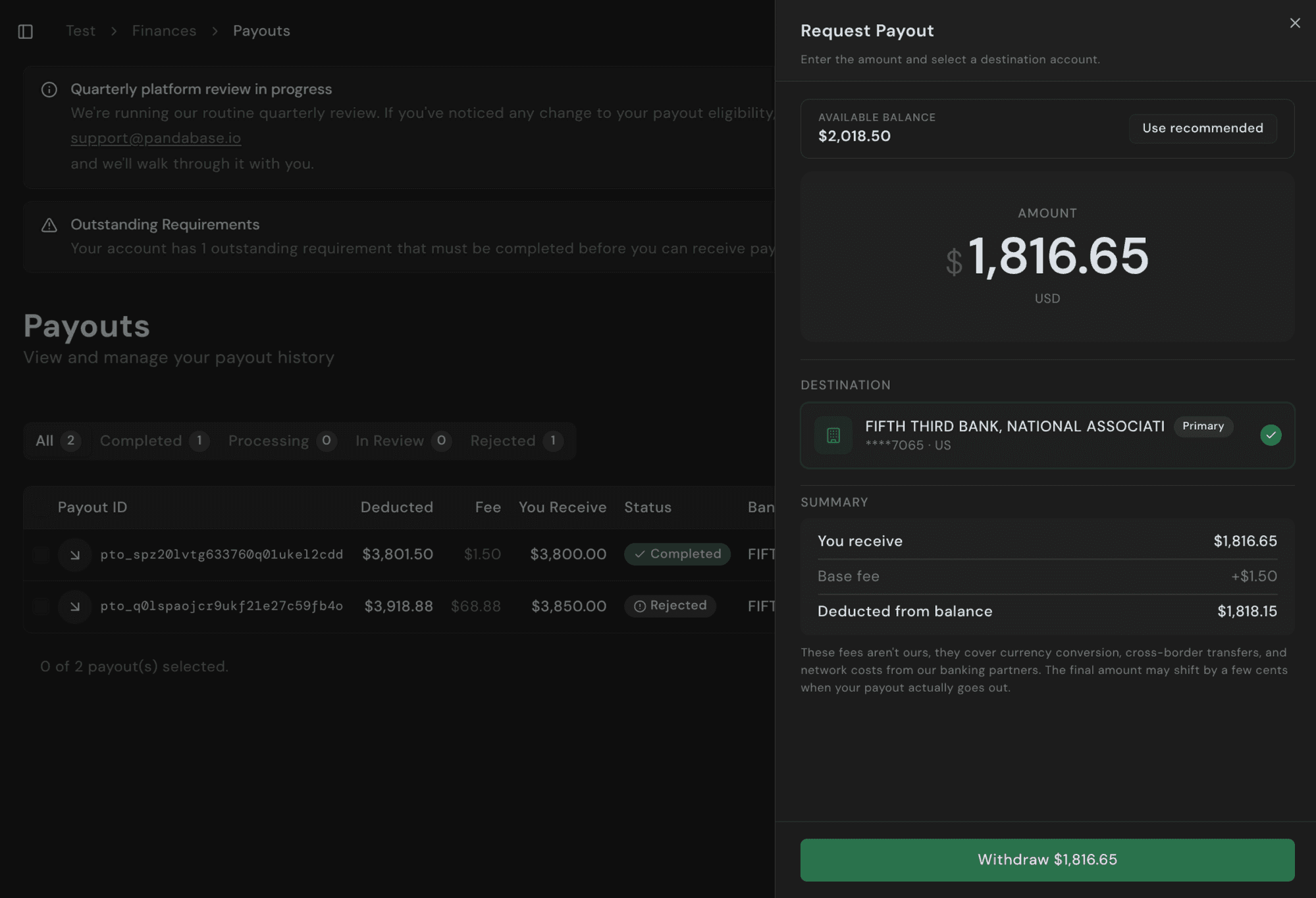This screenshot has height=898, width=1316.
Task: Click the $3,850.00 You Receive value
Action: (x=569, y=606)
